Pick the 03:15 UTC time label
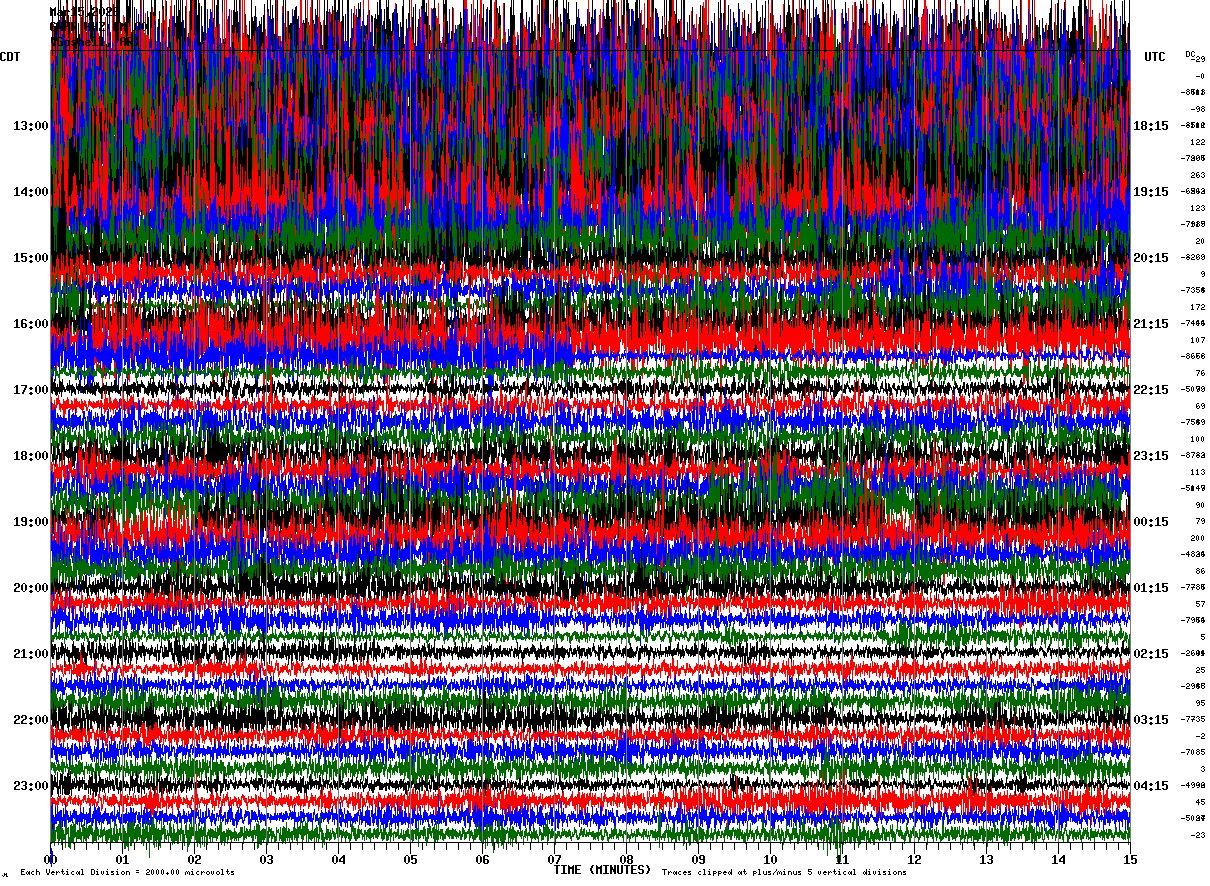Image resolution: width=1210 pixels, height=886 pixels. (1150, 720)
